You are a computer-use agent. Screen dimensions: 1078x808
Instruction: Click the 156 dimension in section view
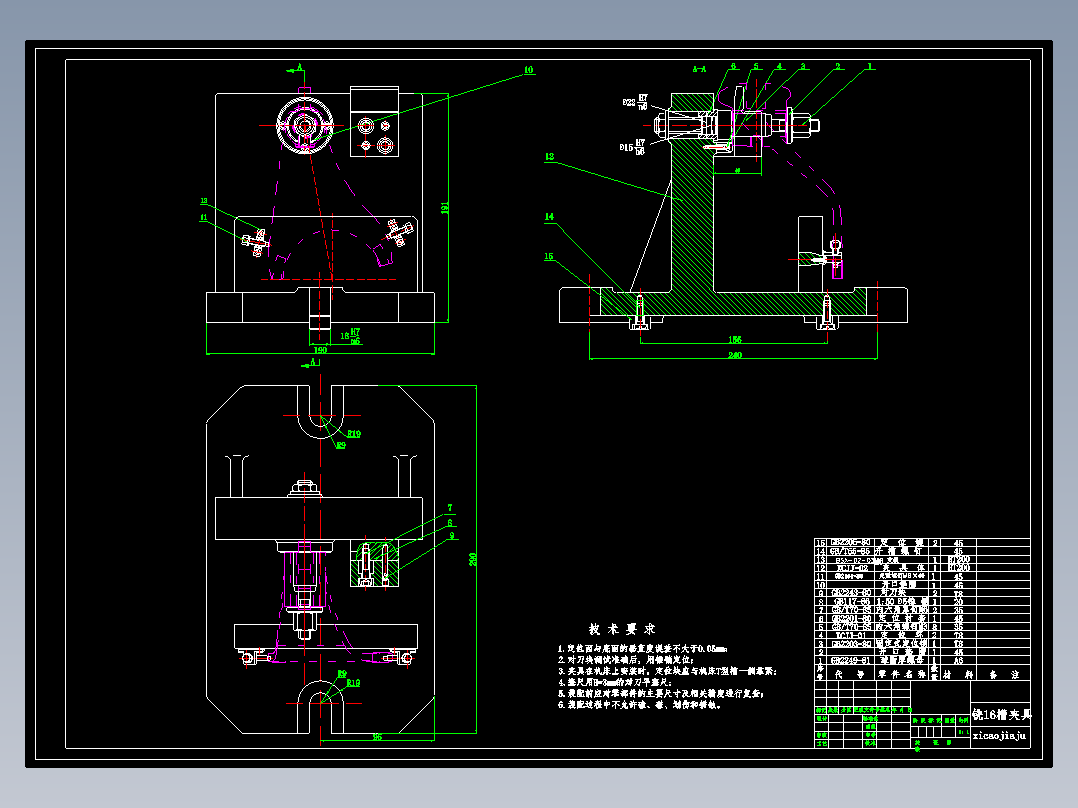click(x=735, y=340)
